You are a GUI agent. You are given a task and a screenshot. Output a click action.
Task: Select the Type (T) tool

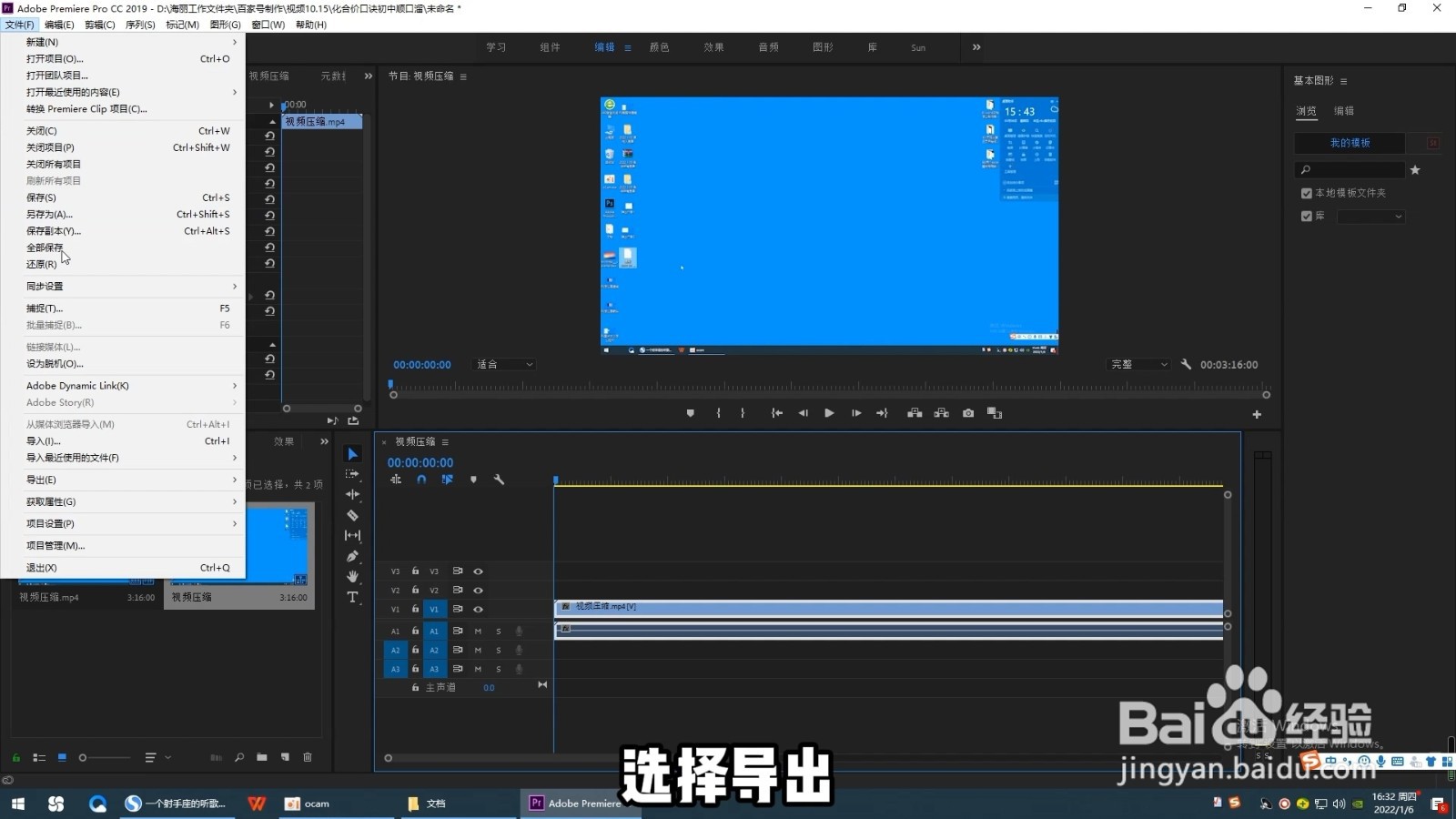pos(352,597)
